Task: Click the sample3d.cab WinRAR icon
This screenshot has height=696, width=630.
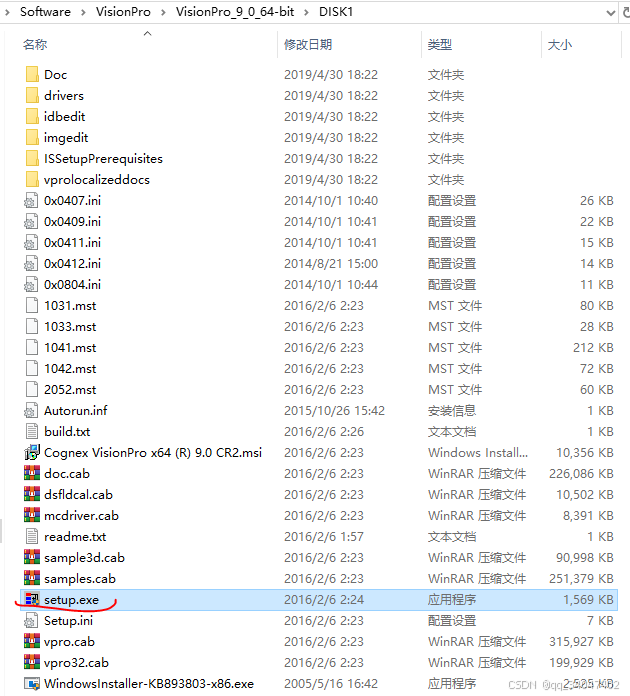Action: [32, 558]
